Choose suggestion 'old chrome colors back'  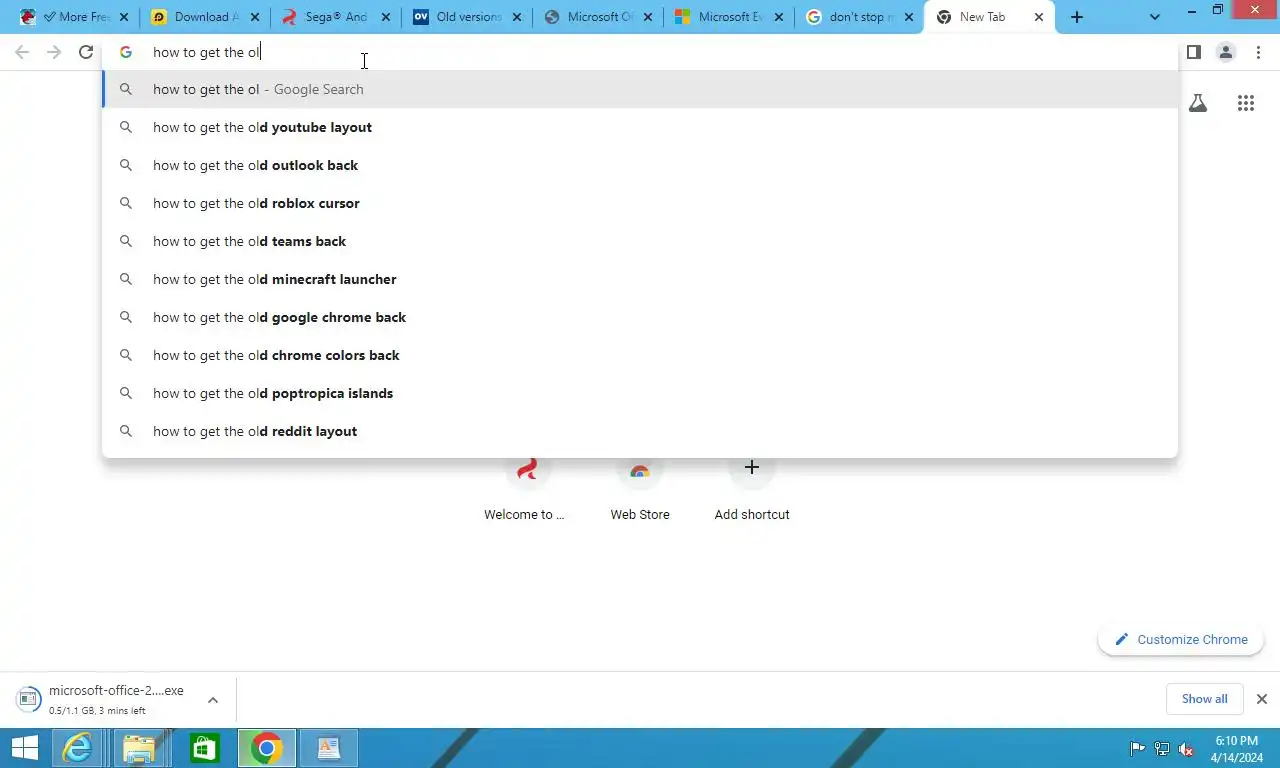(x=640, y=355)
